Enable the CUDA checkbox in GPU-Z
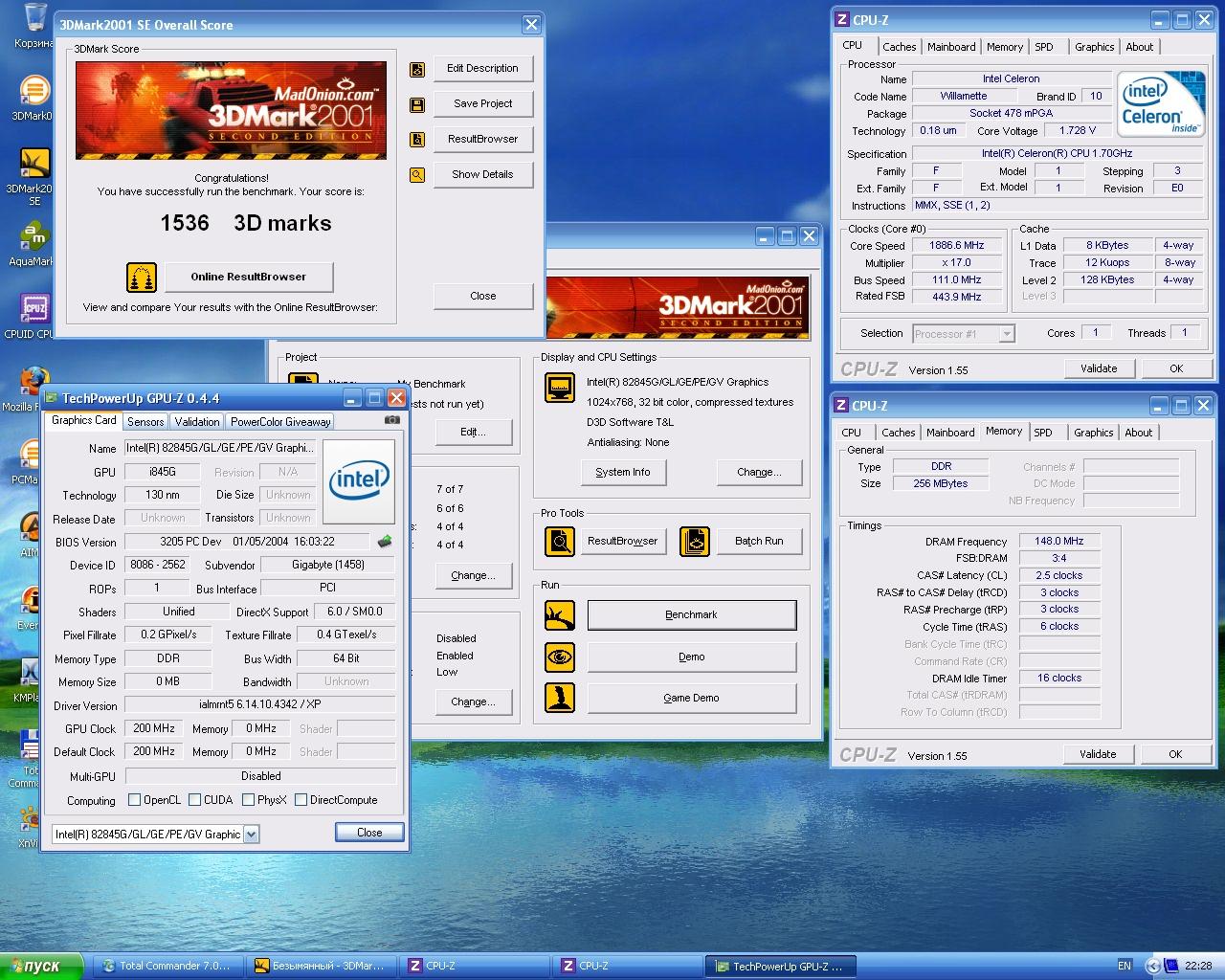Screen dimensions: 1225x980 [x=195, y=800]
